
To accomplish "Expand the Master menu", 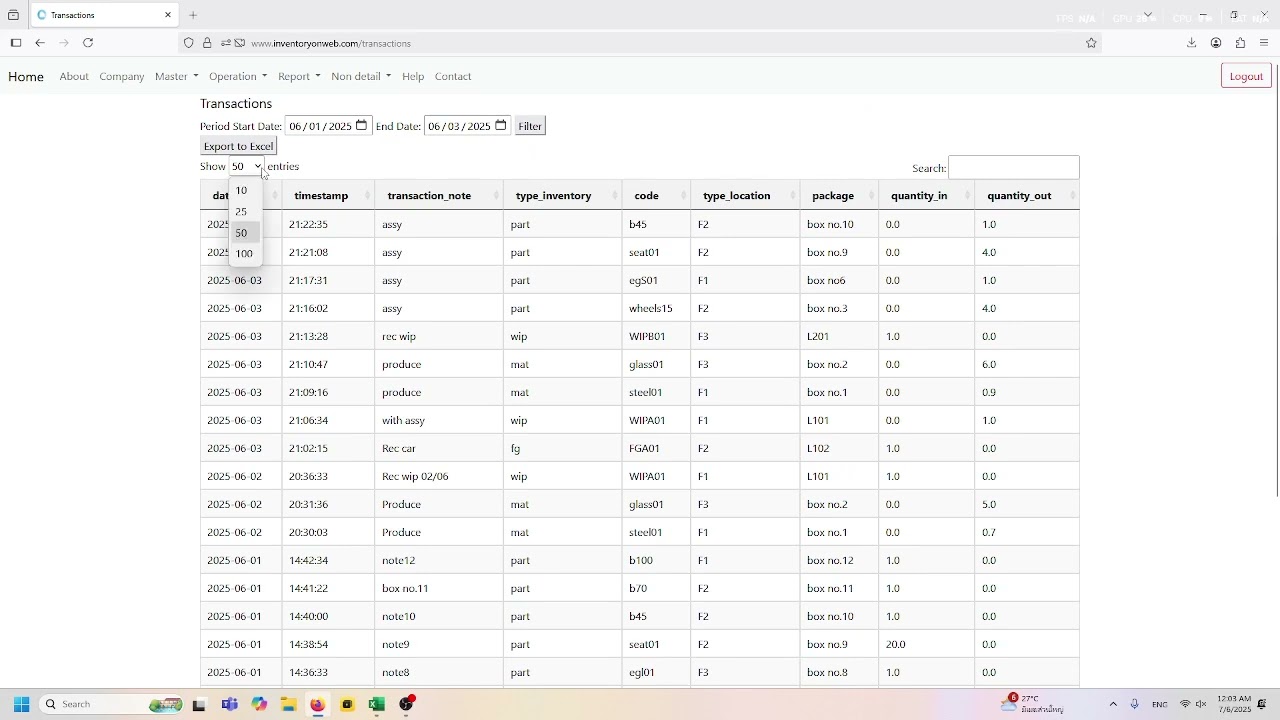I will (176, 77).
